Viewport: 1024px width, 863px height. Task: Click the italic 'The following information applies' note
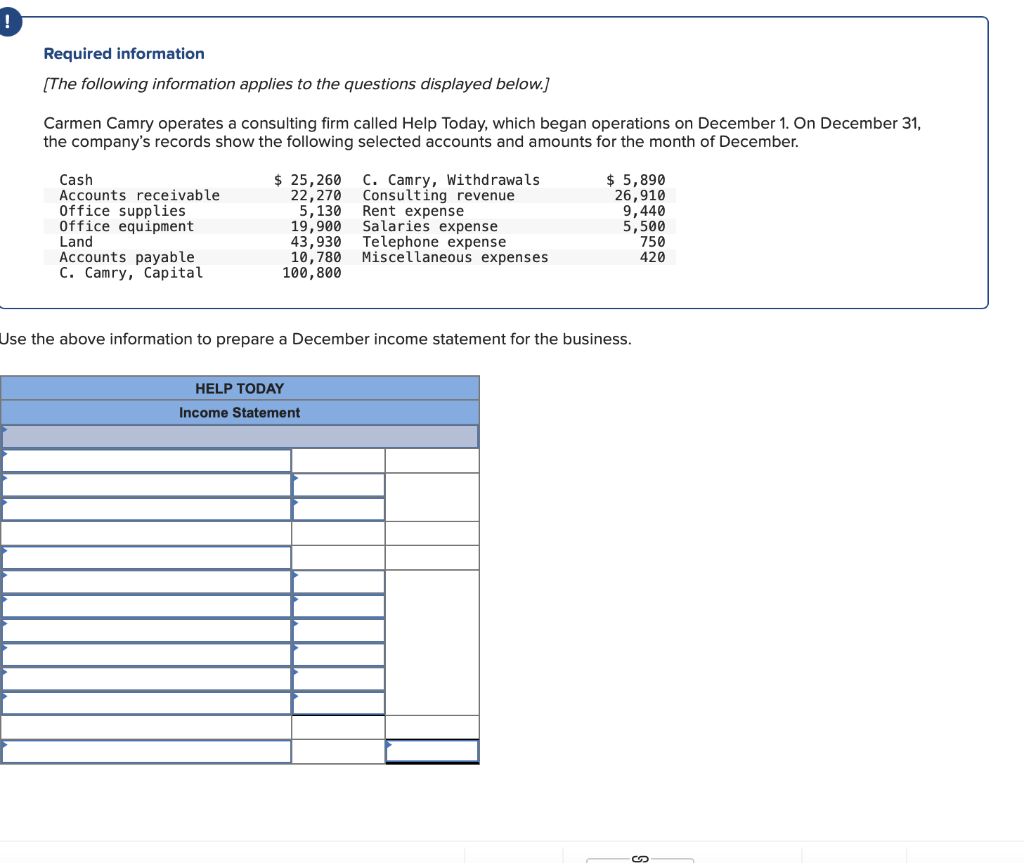(x=296, y=84)
